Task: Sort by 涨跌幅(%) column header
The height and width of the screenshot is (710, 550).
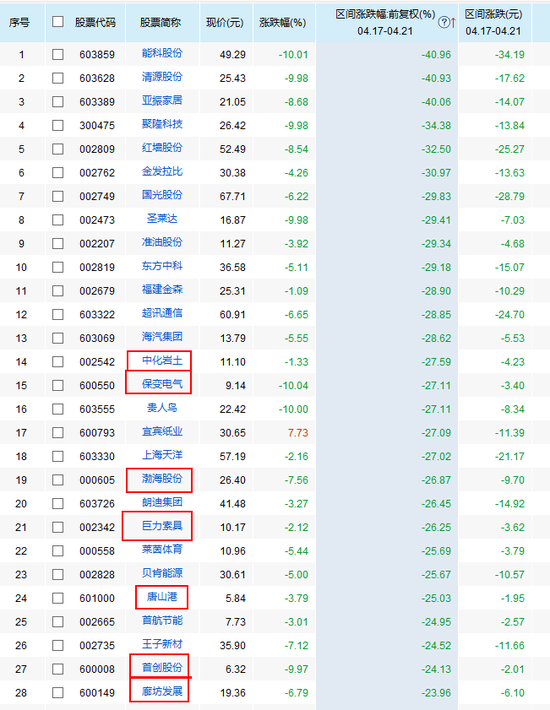Action: coord(282,23)
